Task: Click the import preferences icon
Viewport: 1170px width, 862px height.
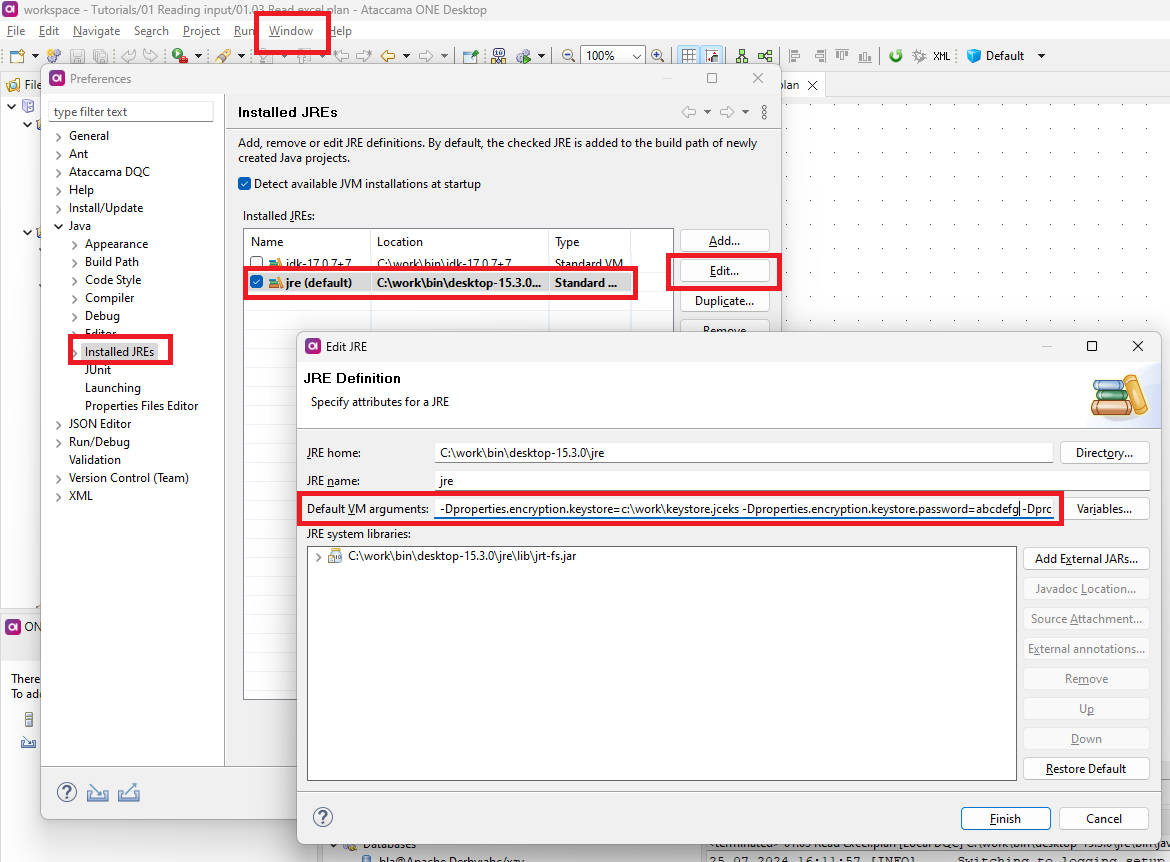Action: pos(97,793)
